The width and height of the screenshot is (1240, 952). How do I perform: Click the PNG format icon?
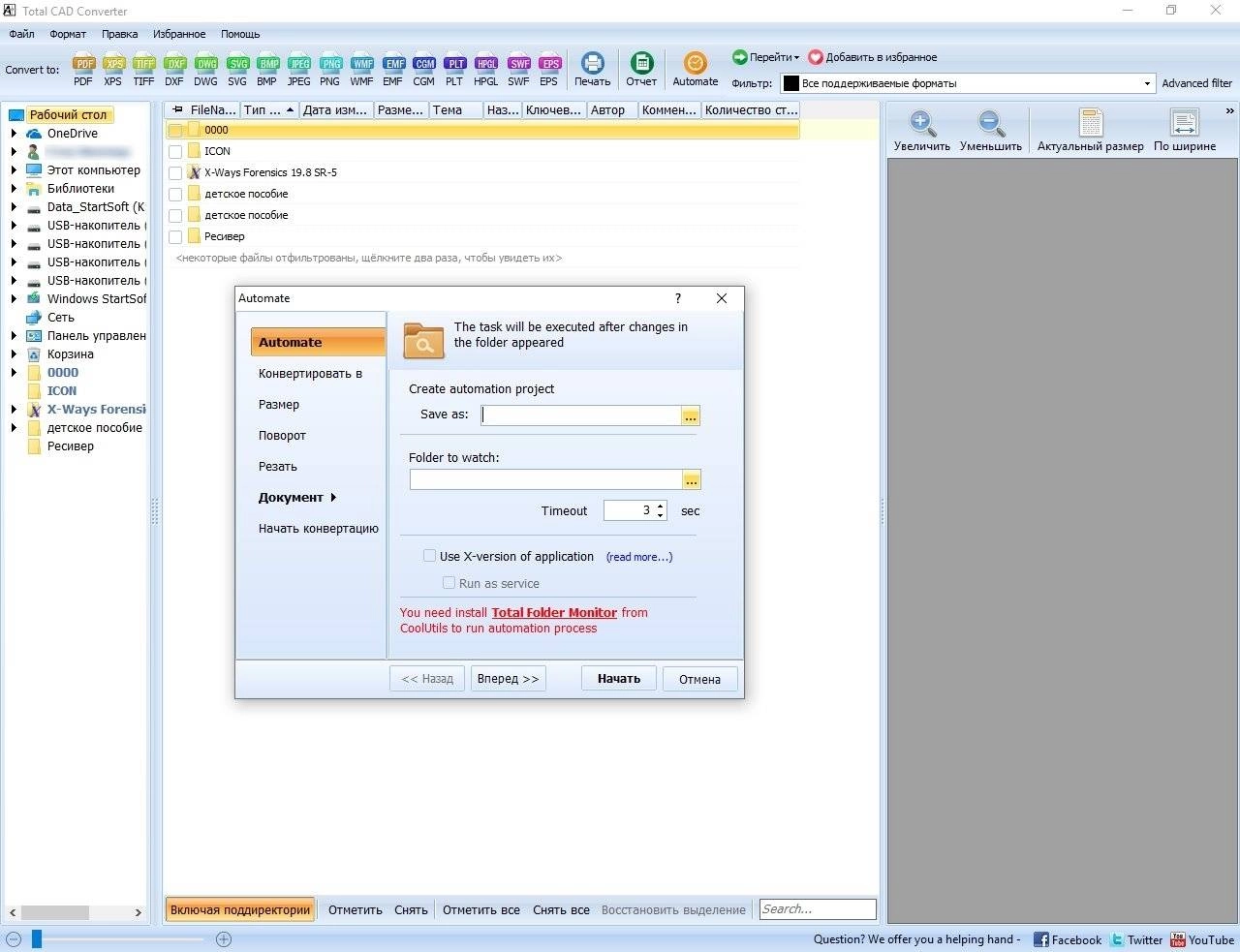tap(330, 69)
